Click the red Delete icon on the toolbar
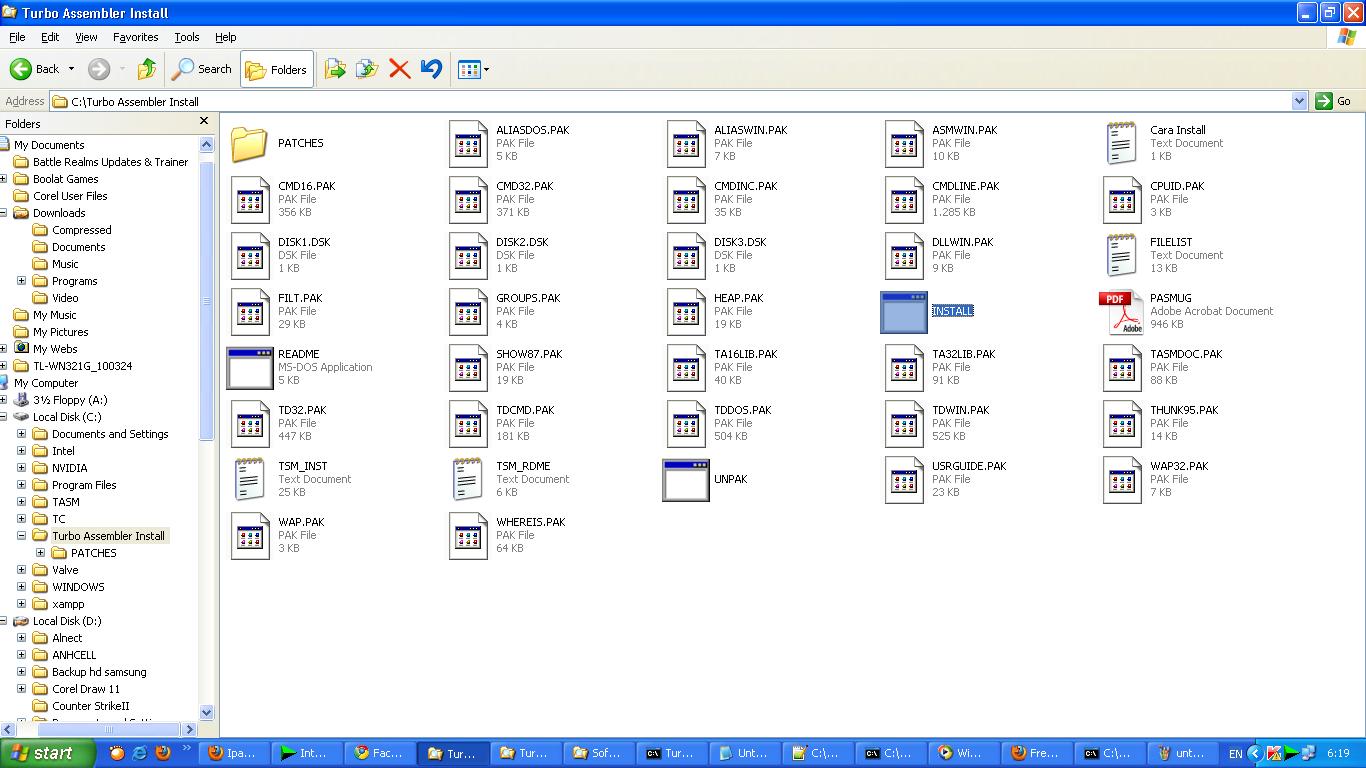This screenshot has width=1366, height=768. tap(399, 69)
